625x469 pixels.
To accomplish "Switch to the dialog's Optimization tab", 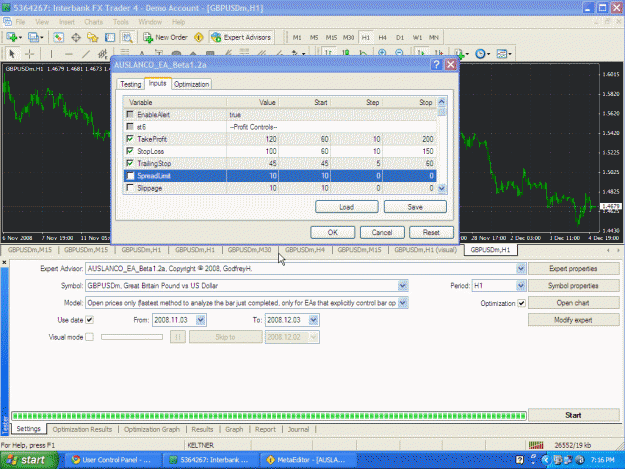I will click(191, 84).
